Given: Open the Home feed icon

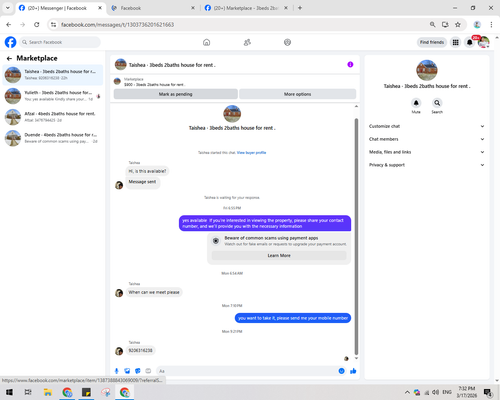Looking at the screenshot, I should (x=207, y=42).
